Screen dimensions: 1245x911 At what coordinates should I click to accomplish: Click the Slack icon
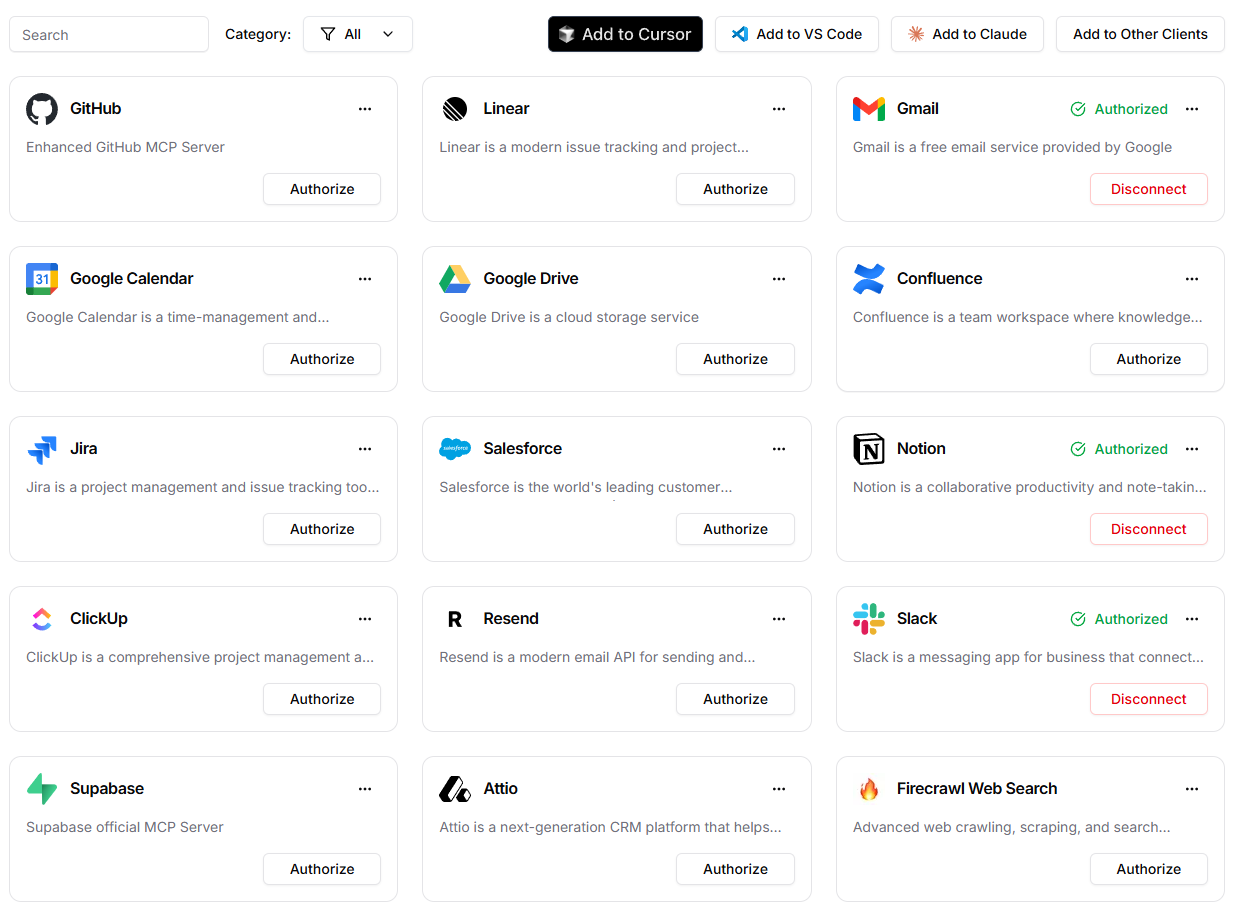tap(868, 618)
